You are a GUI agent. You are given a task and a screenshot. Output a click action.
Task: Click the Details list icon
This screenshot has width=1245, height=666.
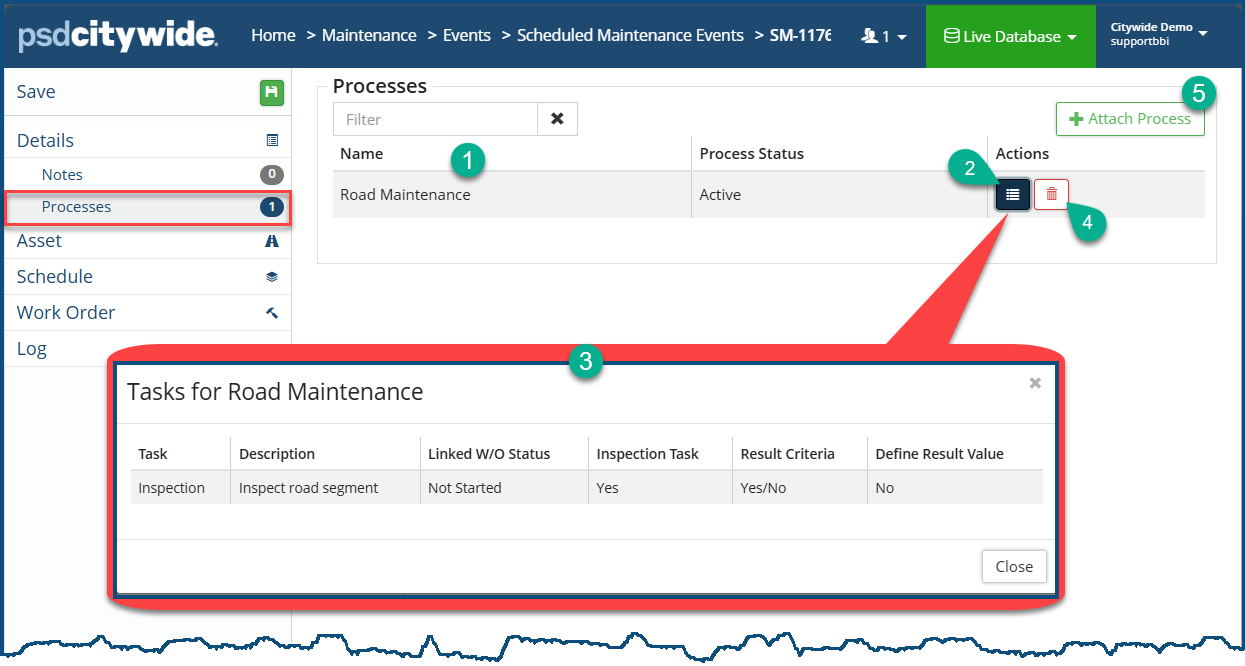point(272,141)
